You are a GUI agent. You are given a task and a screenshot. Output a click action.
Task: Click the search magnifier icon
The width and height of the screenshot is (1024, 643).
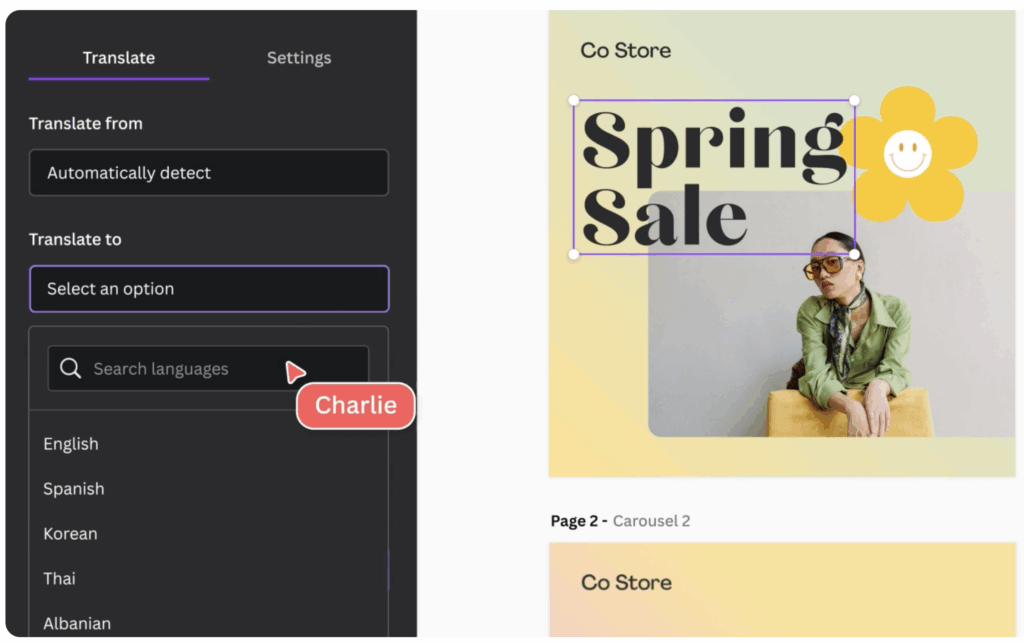71,368
